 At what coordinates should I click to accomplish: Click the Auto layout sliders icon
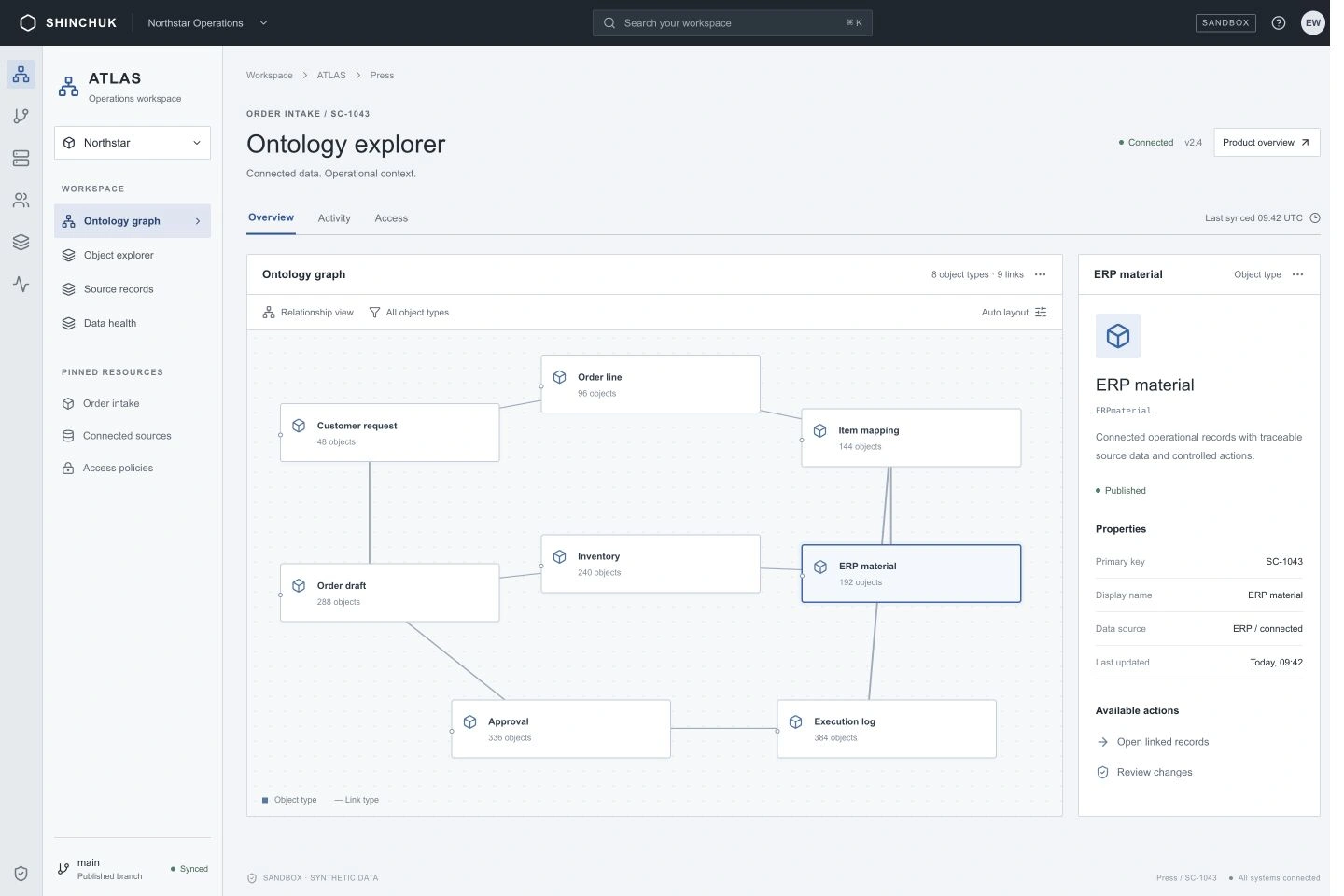(x=1041, y=312)
